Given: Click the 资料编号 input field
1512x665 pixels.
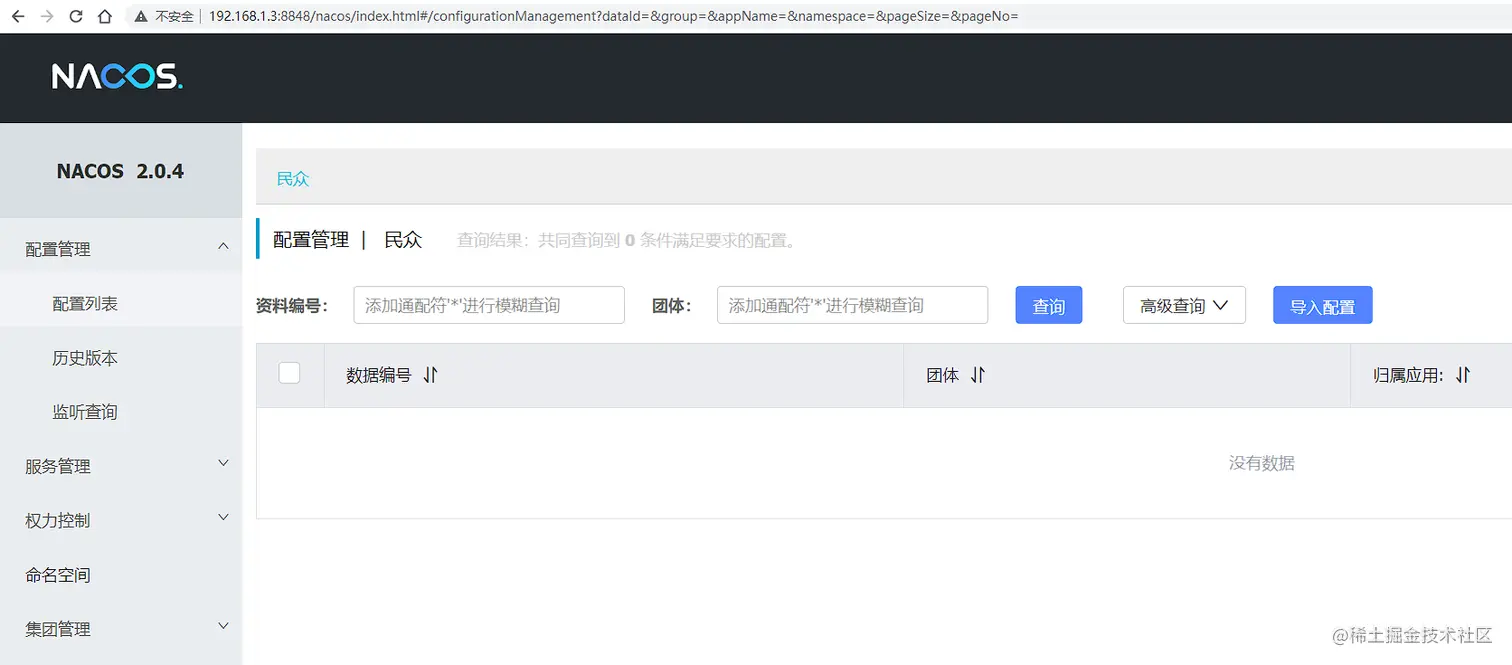Looking at the screenshot, I should coord(488,305).
